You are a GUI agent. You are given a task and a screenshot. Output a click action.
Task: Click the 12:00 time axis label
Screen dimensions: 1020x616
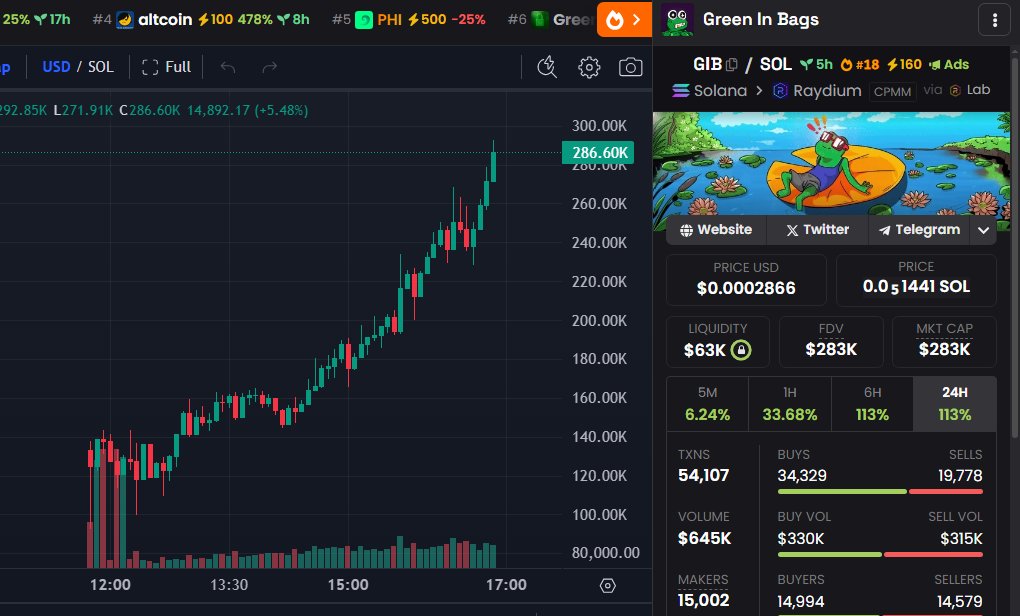tap(110, 585)
